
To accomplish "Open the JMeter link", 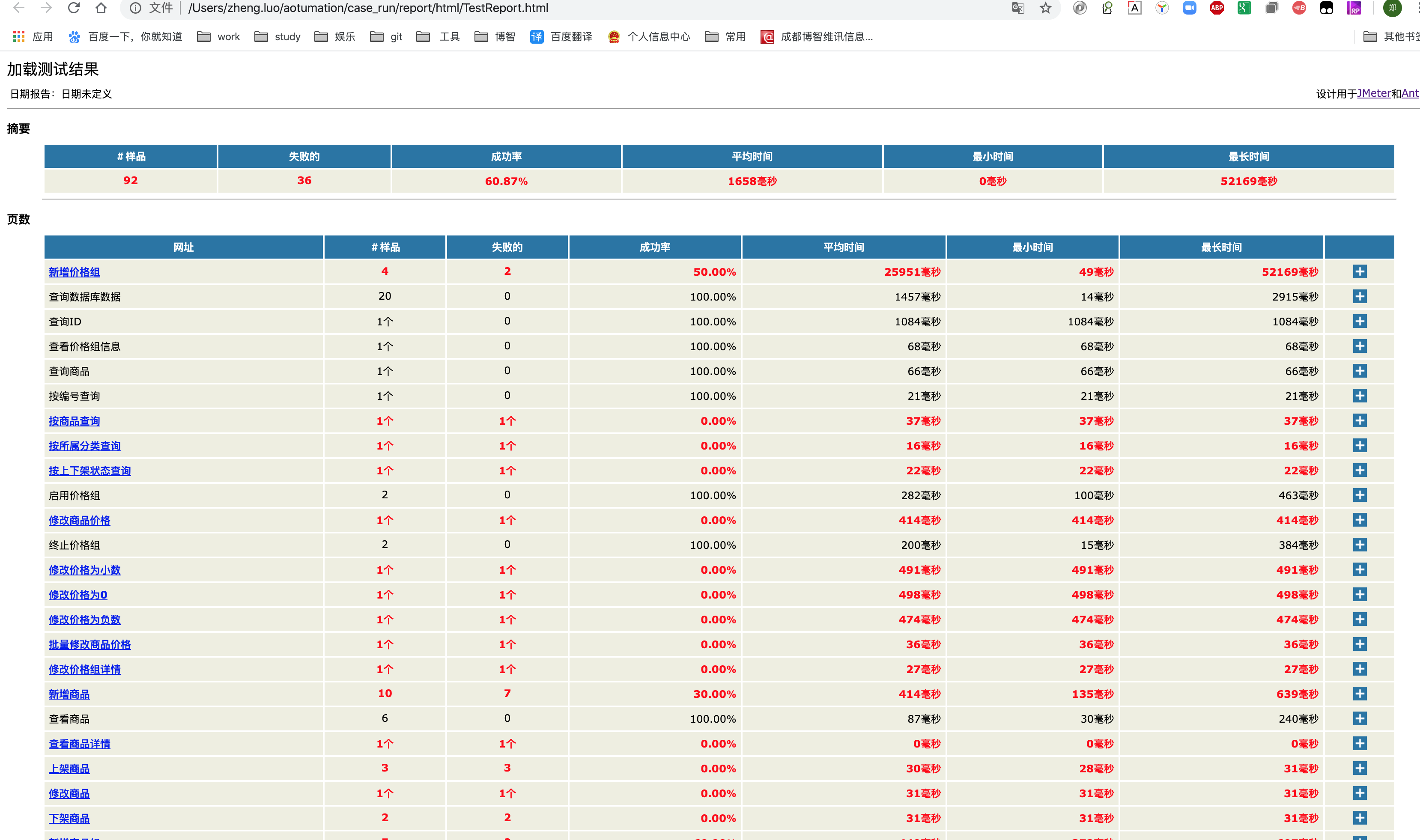I will point(1374,93).
